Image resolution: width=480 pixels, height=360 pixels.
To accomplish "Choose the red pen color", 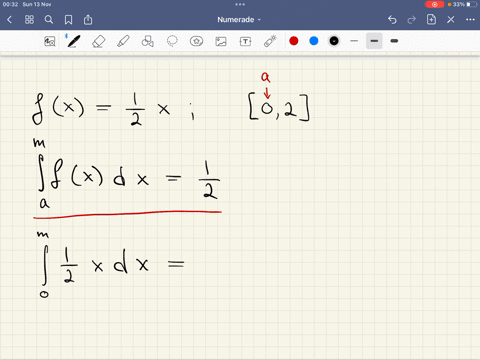I will [294, 41].
